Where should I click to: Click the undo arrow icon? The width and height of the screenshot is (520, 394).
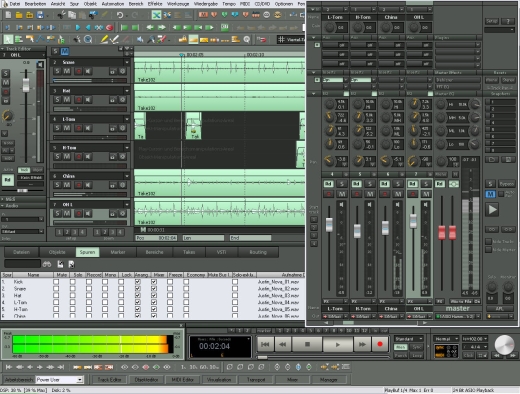(120, 15)
